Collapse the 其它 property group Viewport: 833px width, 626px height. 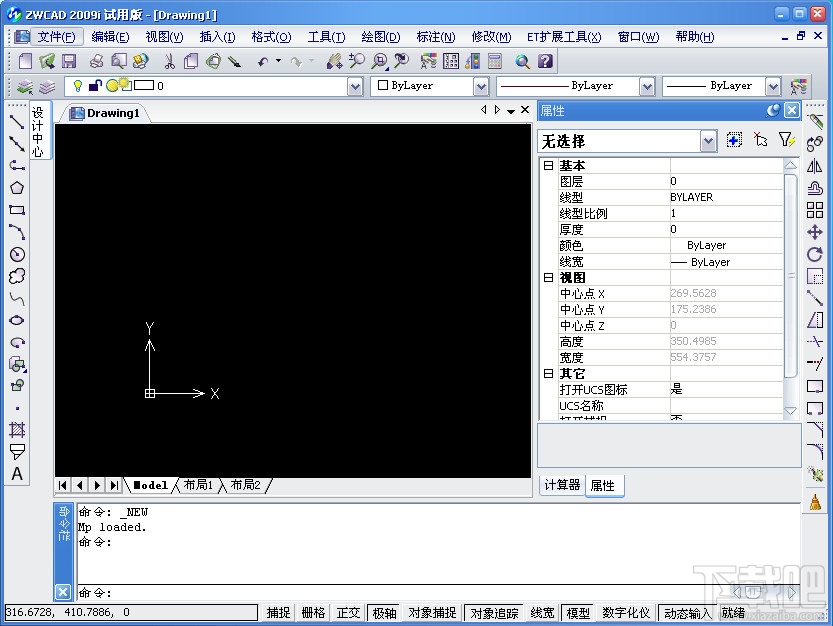(x=548, y=374)
